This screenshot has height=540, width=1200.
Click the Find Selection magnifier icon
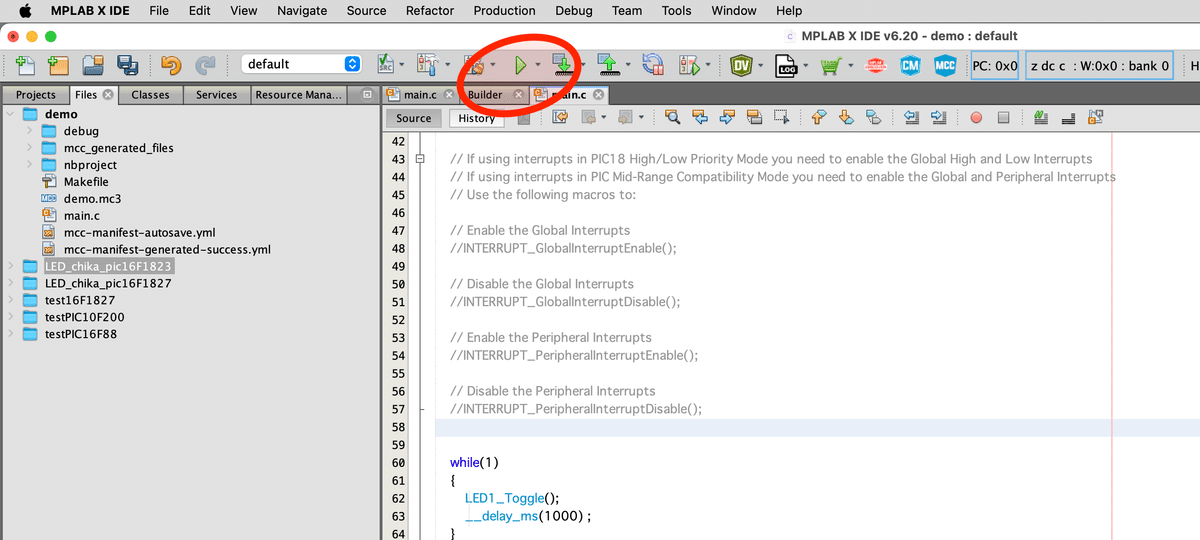tap(673, 118)
